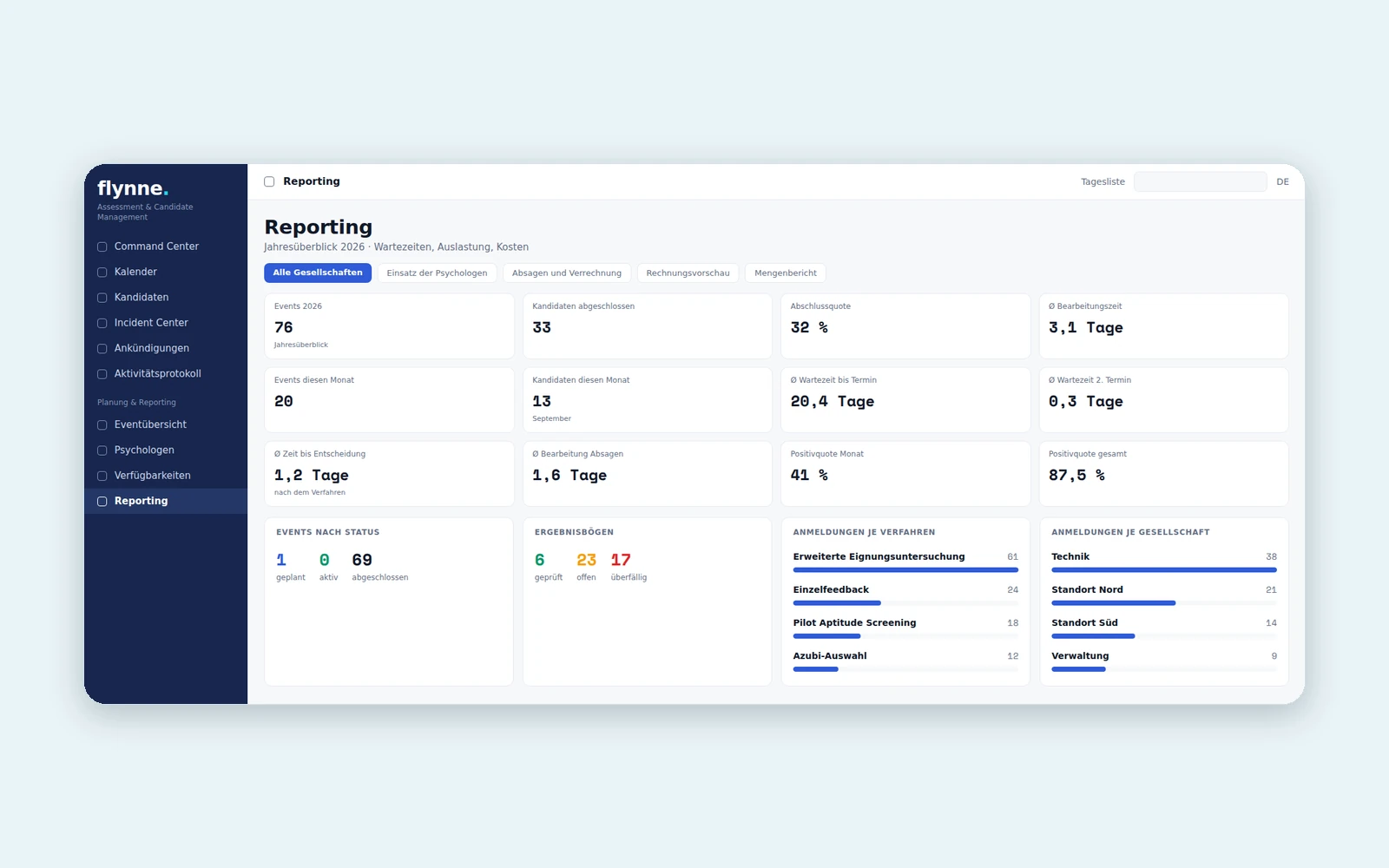This screenshot has height=868, width=1389.
Task: Click the Aktivitätsprotokoll sidebar icon
Action: point(102,374)
